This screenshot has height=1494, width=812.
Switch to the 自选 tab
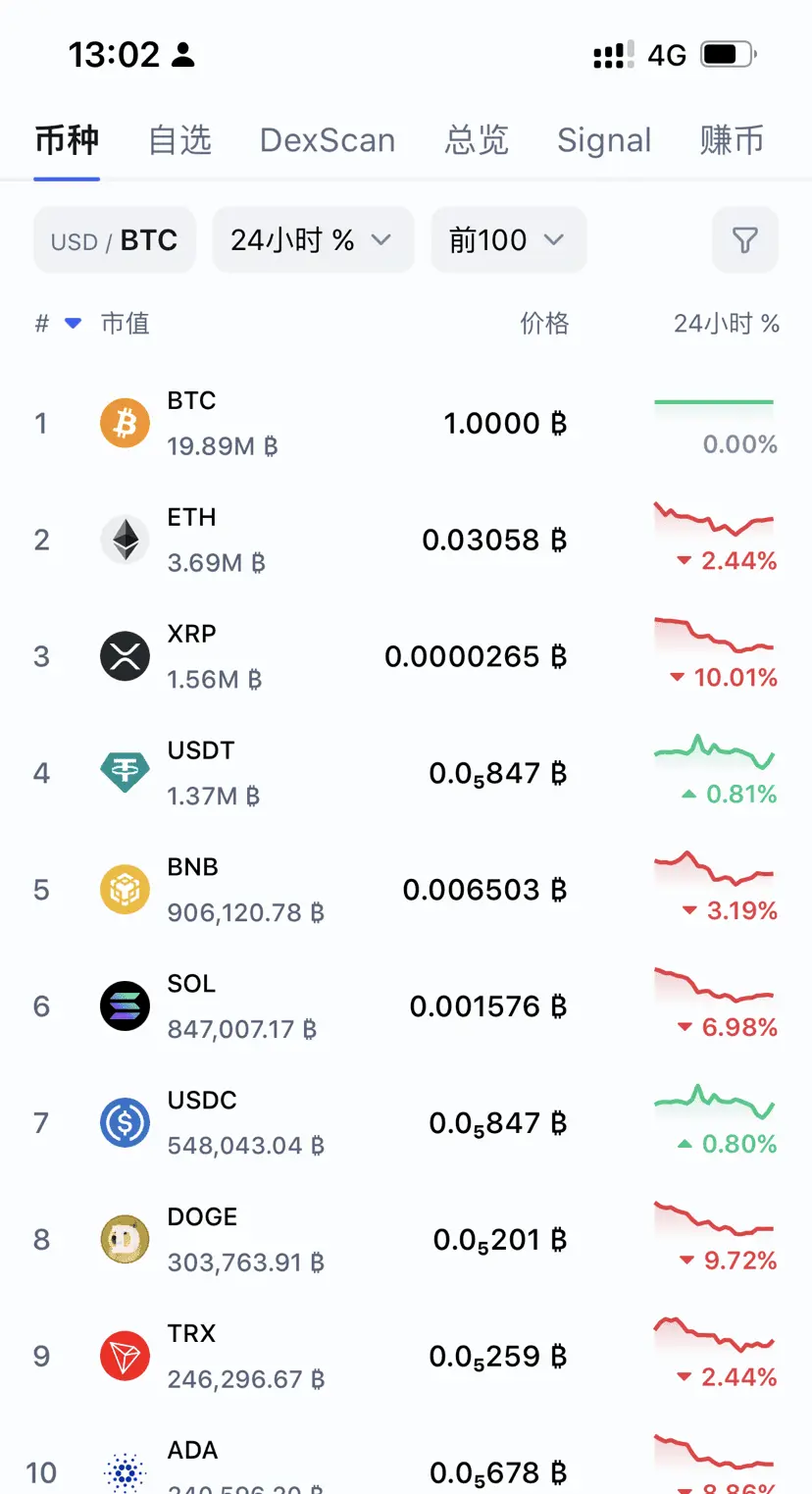180,140
